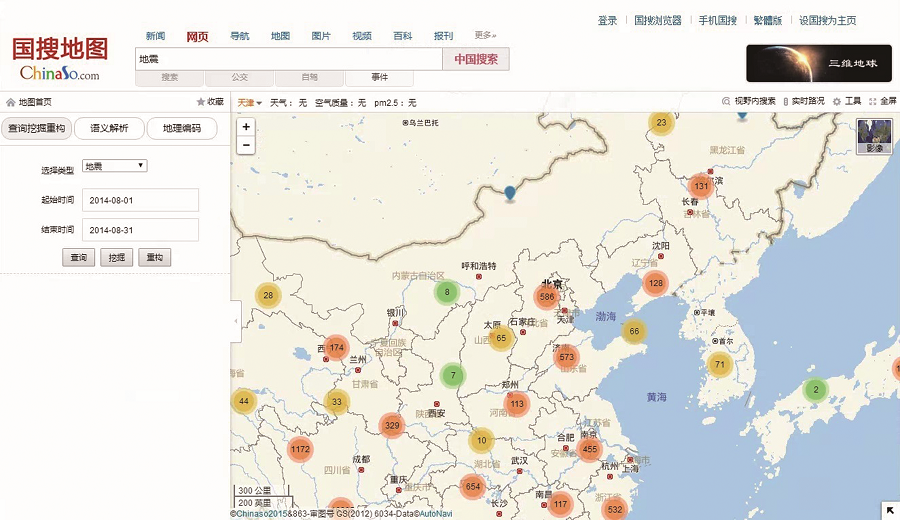Click the 地图首页 home icon

click(x=11, y=102)
